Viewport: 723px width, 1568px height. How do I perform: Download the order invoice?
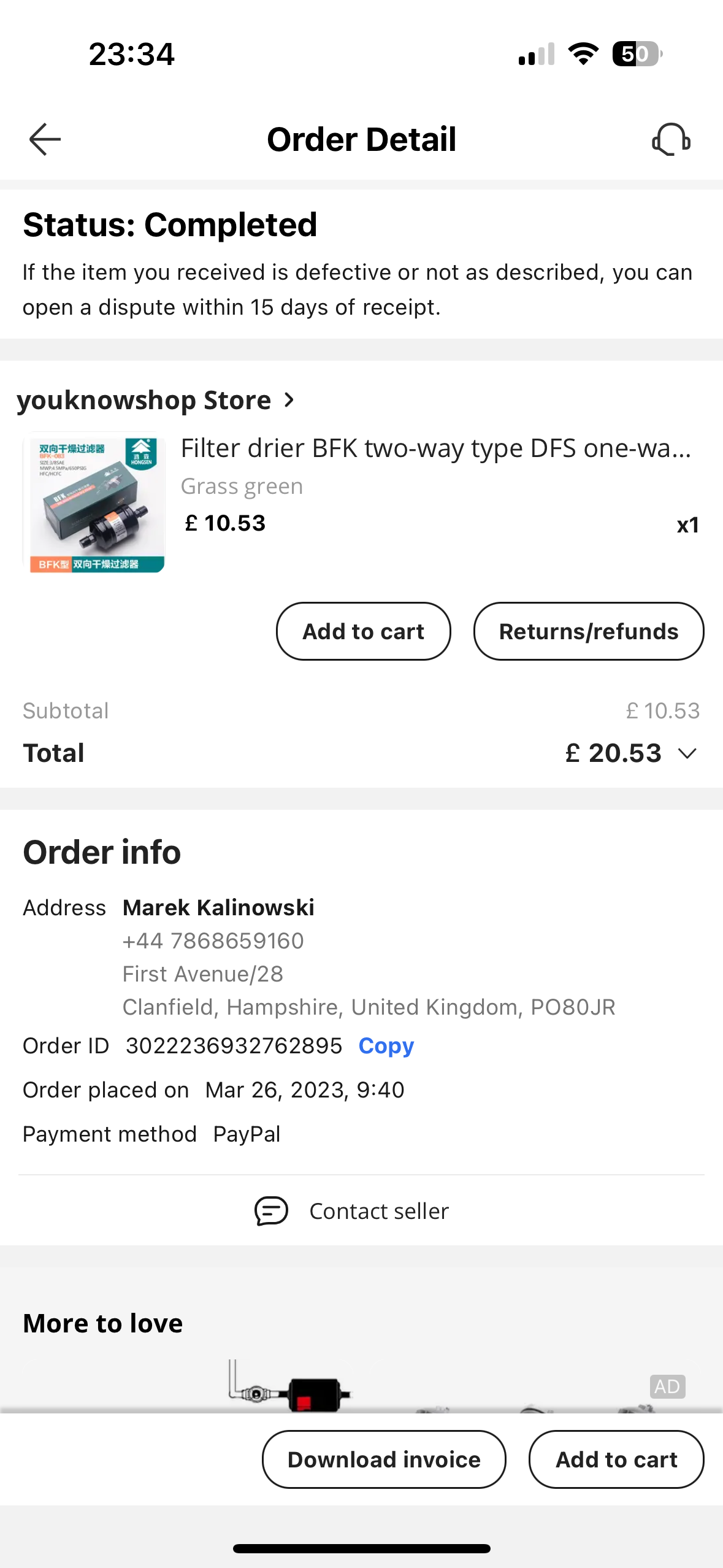(384, 1459)
